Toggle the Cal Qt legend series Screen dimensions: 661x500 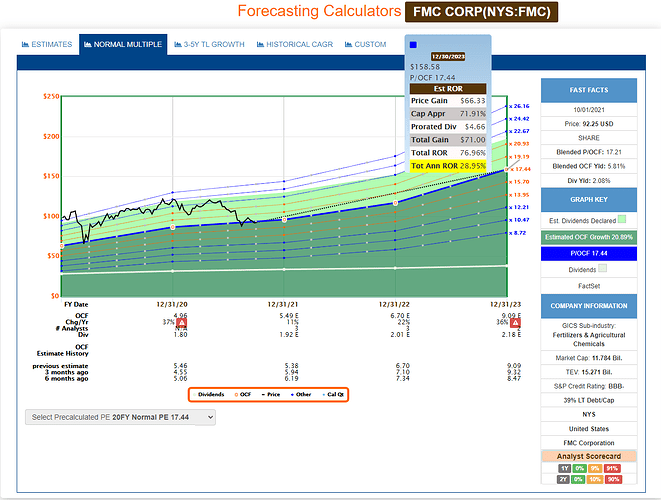[333, 395]
